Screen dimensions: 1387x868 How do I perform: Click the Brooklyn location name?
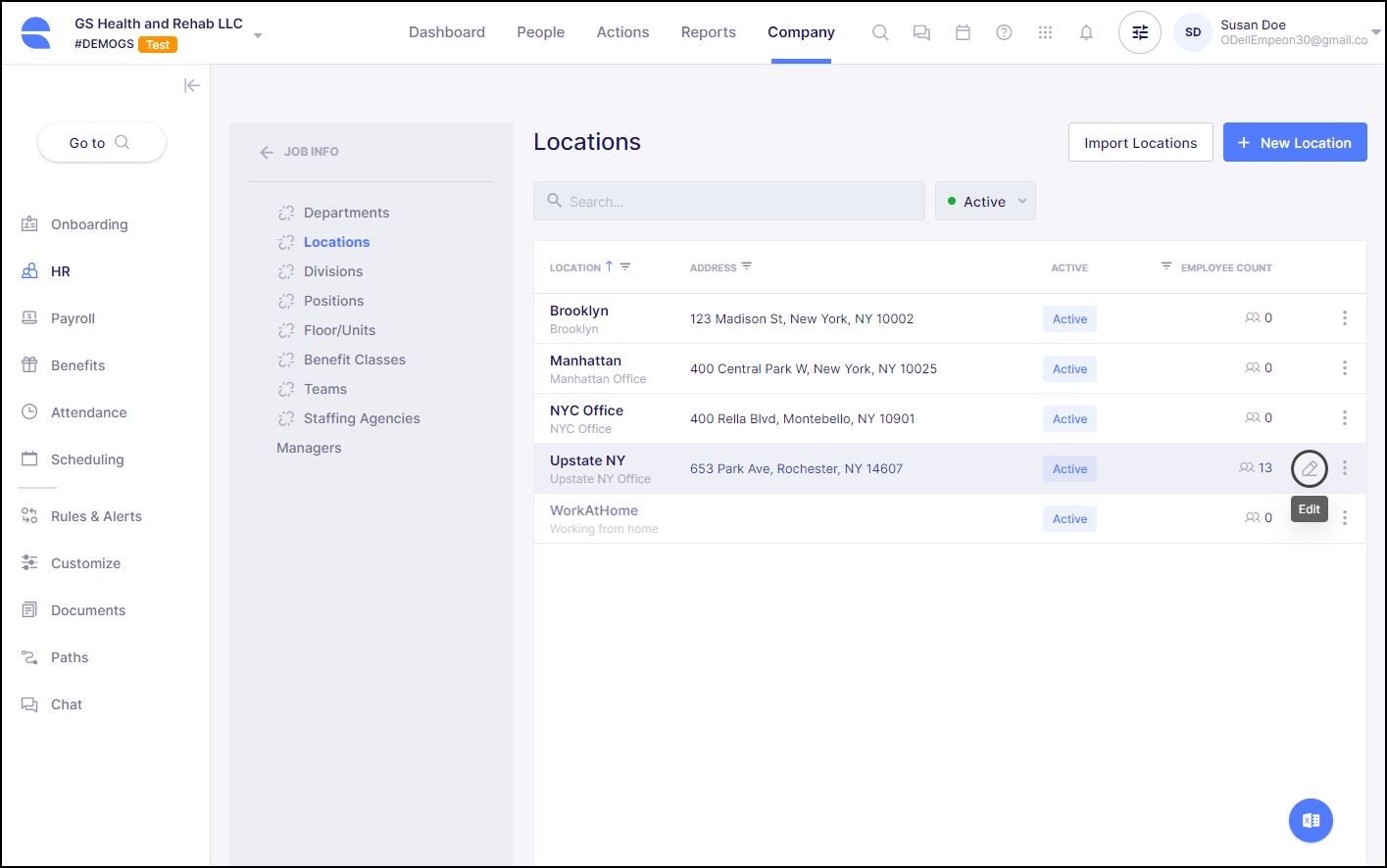click(x=579, y=311)
